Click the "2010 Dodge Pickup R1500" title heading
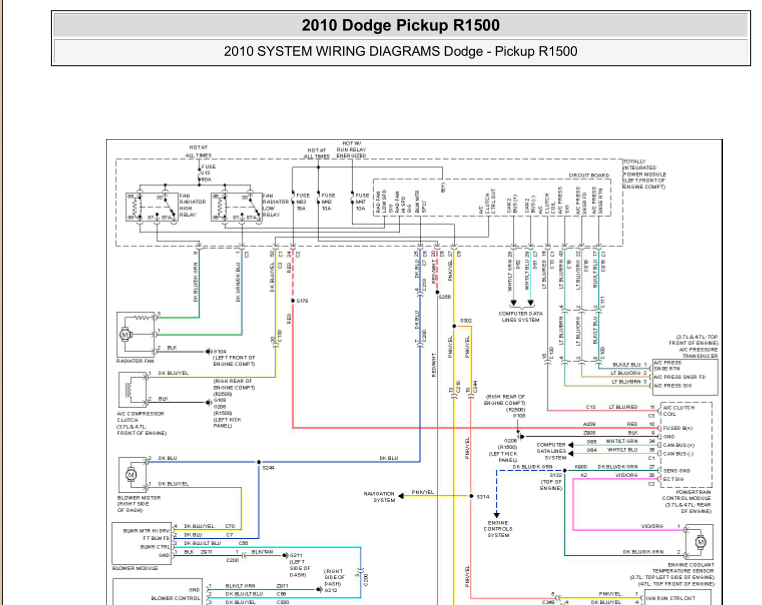The image size is (762, 605). [400, 25]
